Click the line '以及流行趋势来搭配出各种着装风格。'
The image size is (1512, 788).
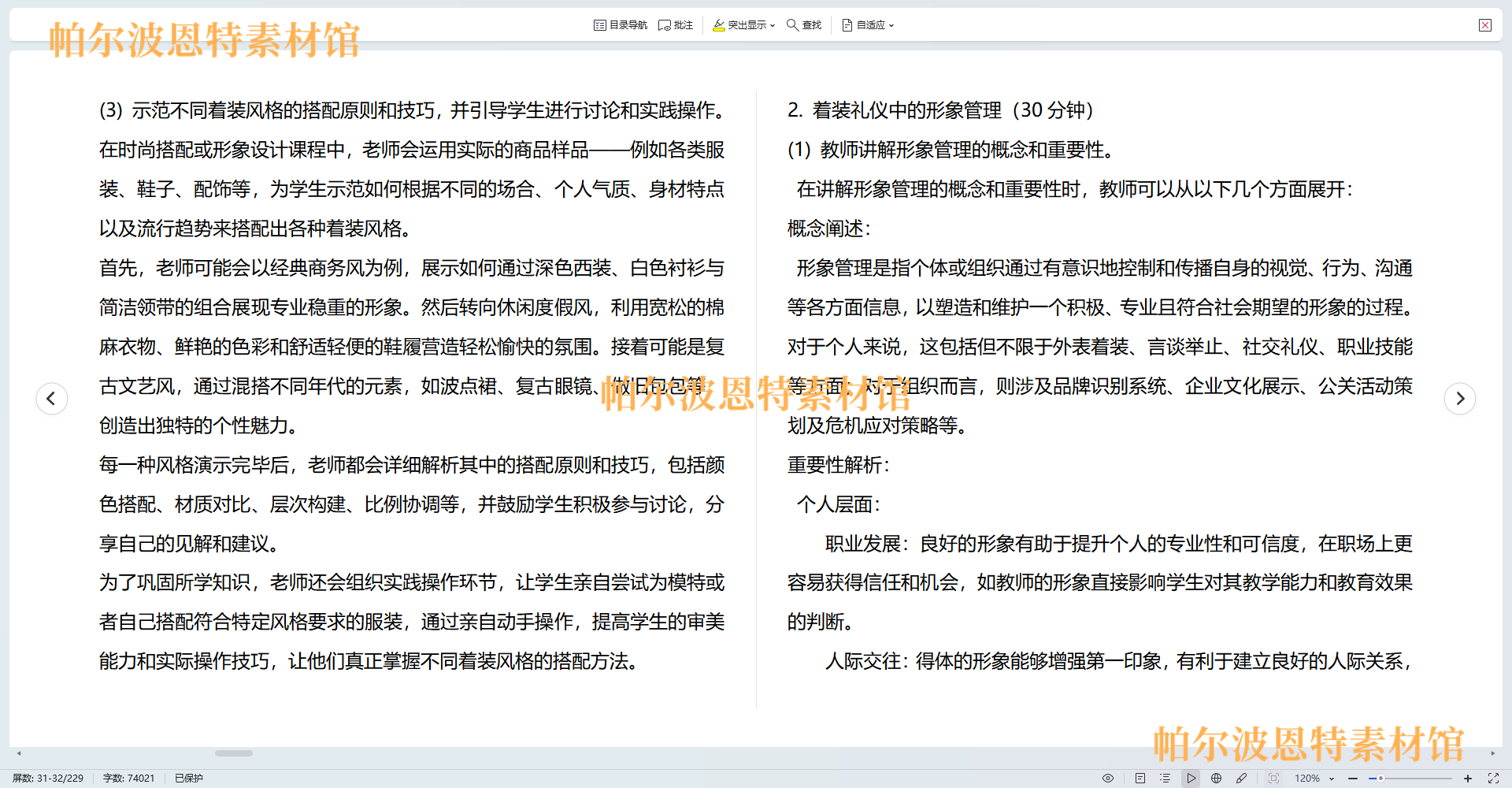click(257, 229)
